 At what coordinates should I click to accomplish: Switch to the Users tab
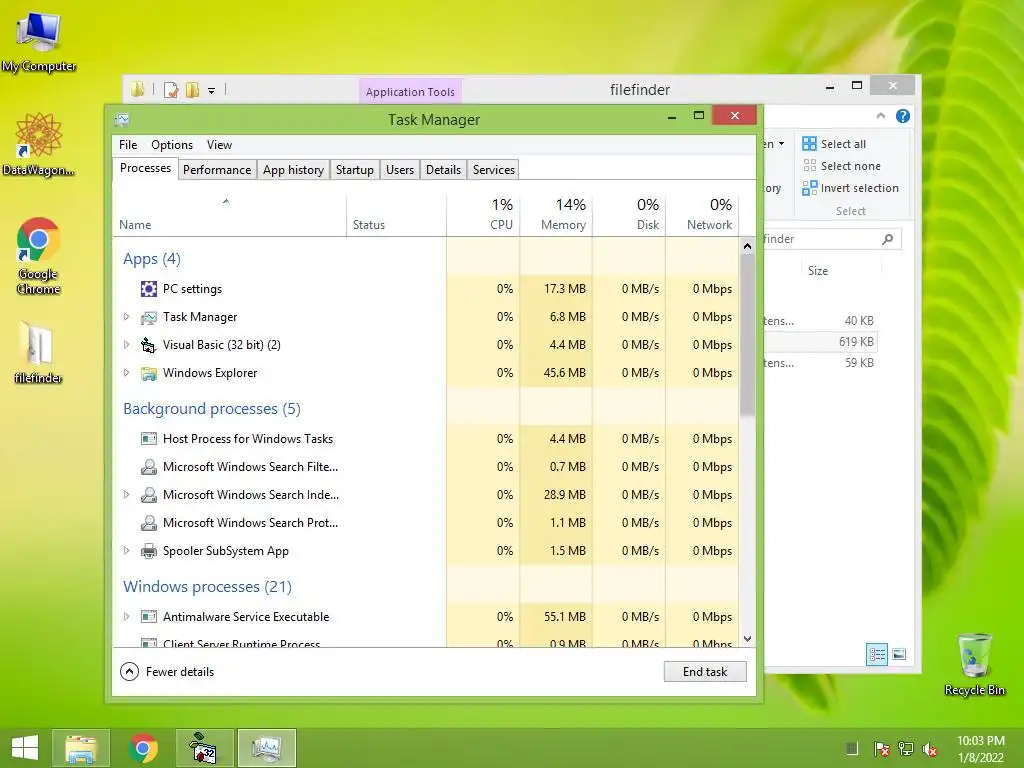[x=400, y=170]
